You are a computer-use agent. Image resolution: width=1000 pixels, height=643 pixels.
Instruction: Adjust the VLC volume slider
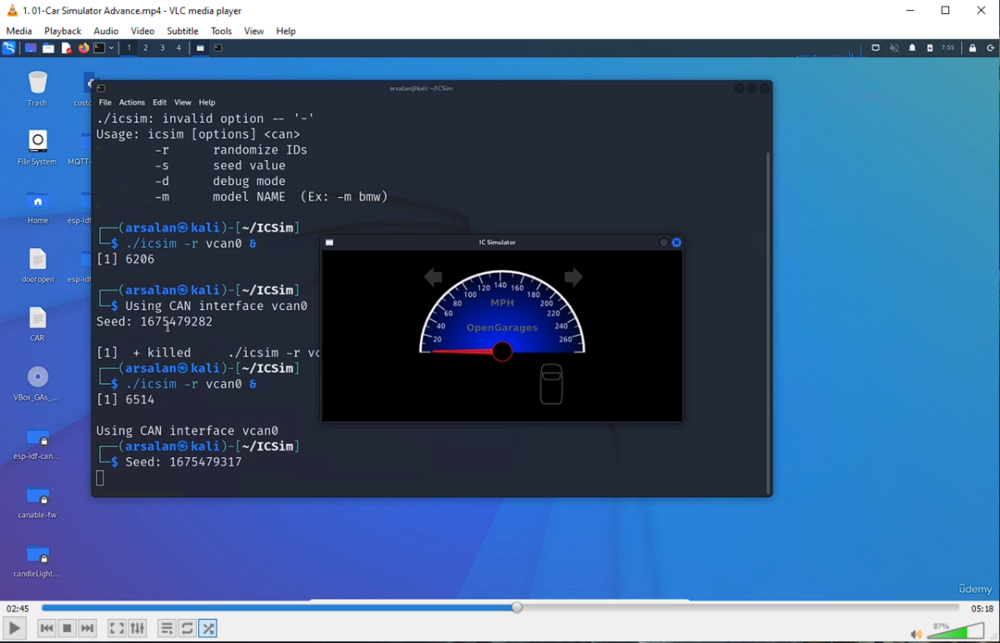pyautogui.click(x=955, y=632)
